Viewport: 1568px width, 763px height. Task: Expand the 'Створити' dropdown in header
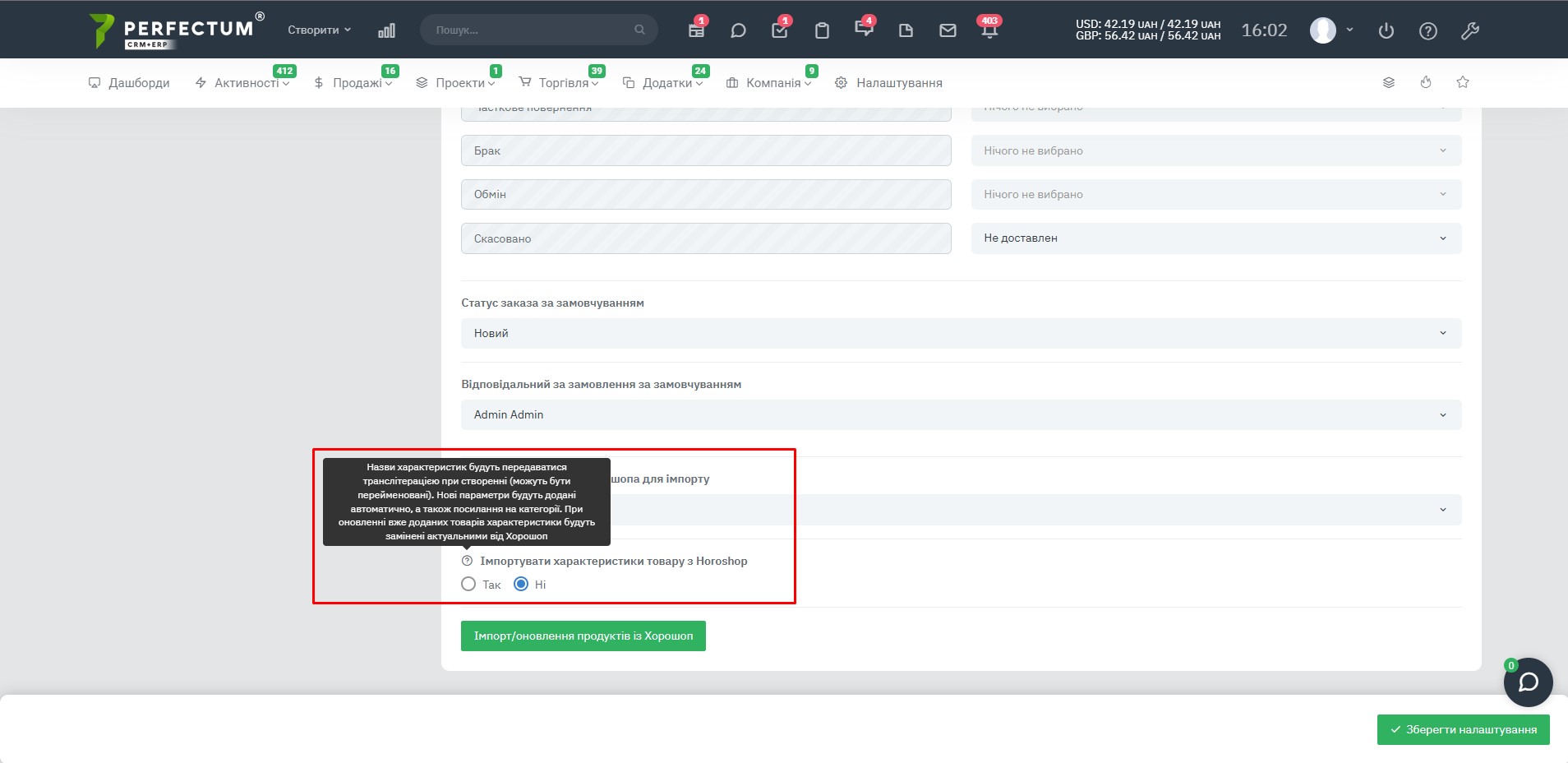coord(319,30)
